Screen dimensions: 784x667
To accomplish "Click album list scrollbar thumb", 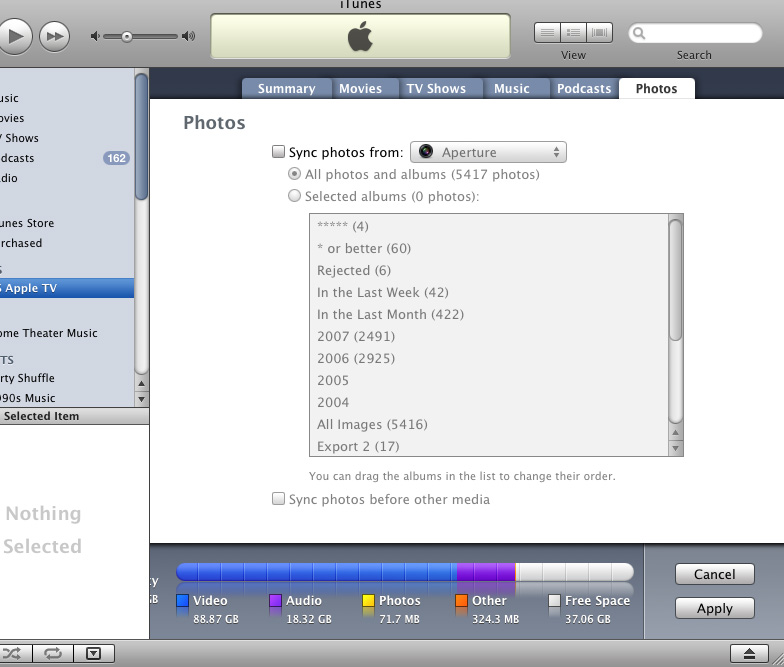I will pos(676,280).
